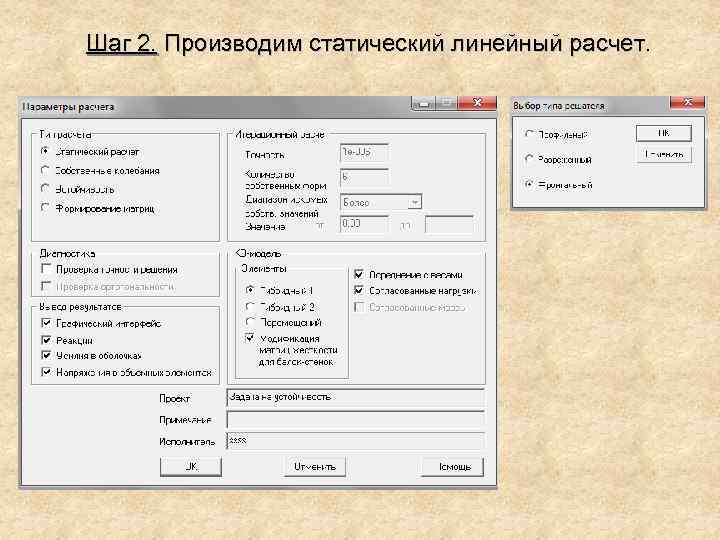
Task: Select Статический расчет radio button
Action: [x=45, y=151]
